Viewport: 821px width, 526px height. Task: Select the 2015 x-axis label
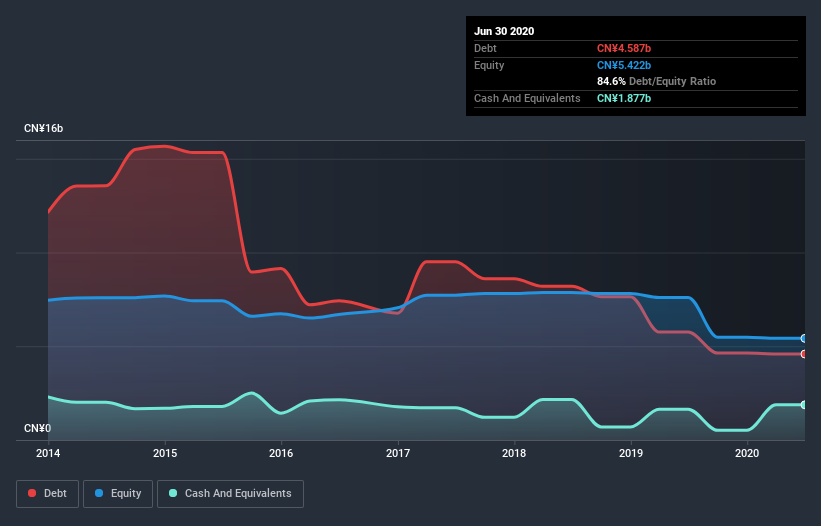[165, 453]
